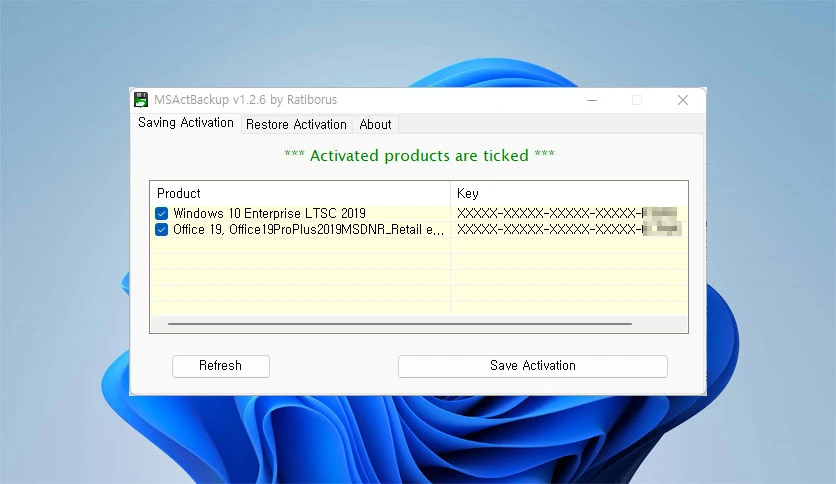836x484 pixels.
Task: Click the horizontal scrollbar in the product list
Action: [400, 324]
